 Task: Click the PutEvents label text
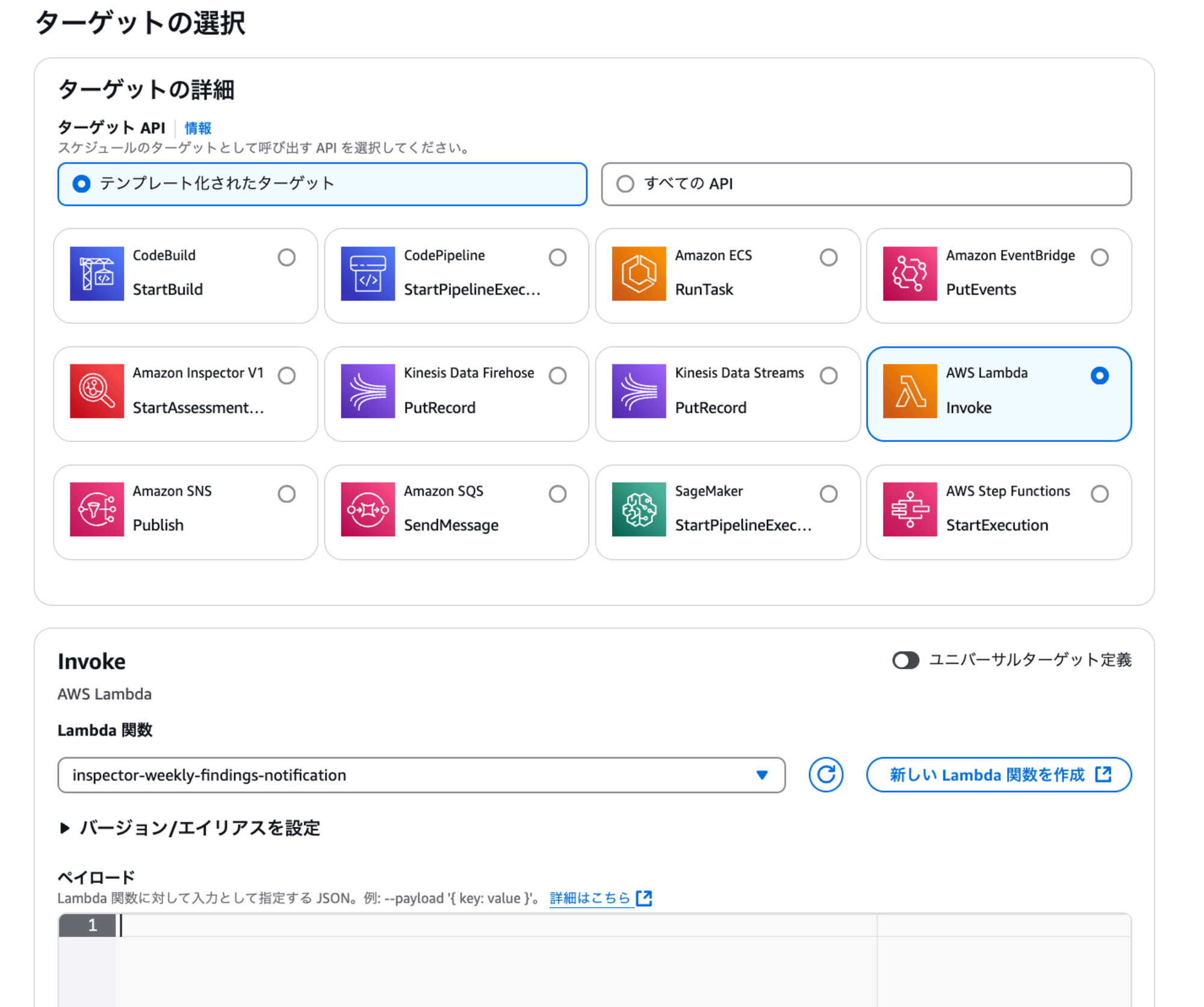981,290
